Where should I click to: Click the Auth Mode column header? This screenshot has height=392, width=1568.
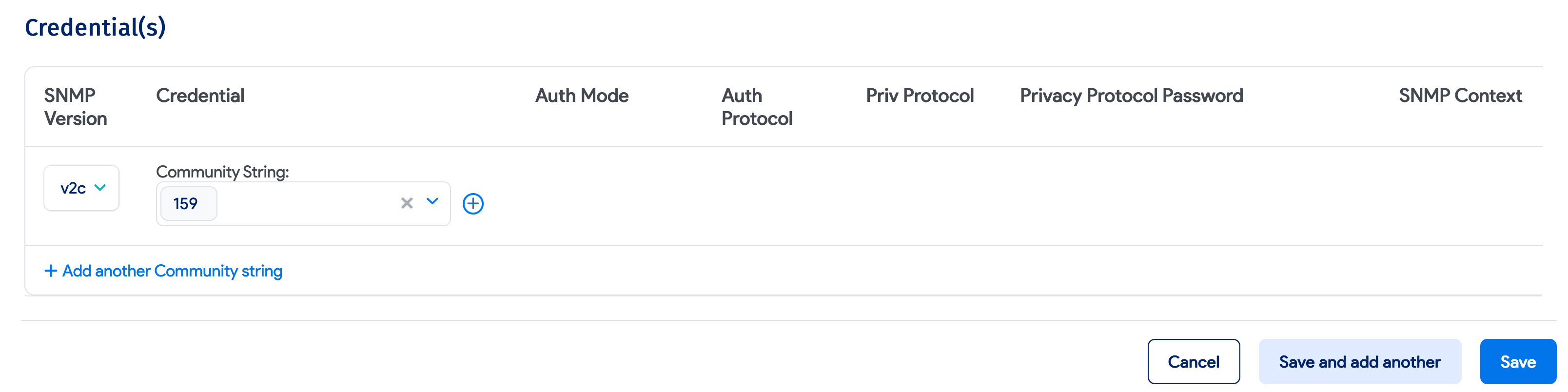[x=581, y=96]
